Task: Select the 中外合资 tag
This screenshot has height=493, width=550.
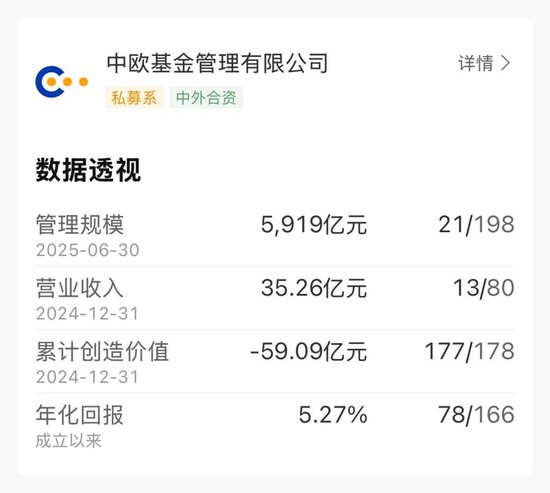Action: [x=206, y=98]
